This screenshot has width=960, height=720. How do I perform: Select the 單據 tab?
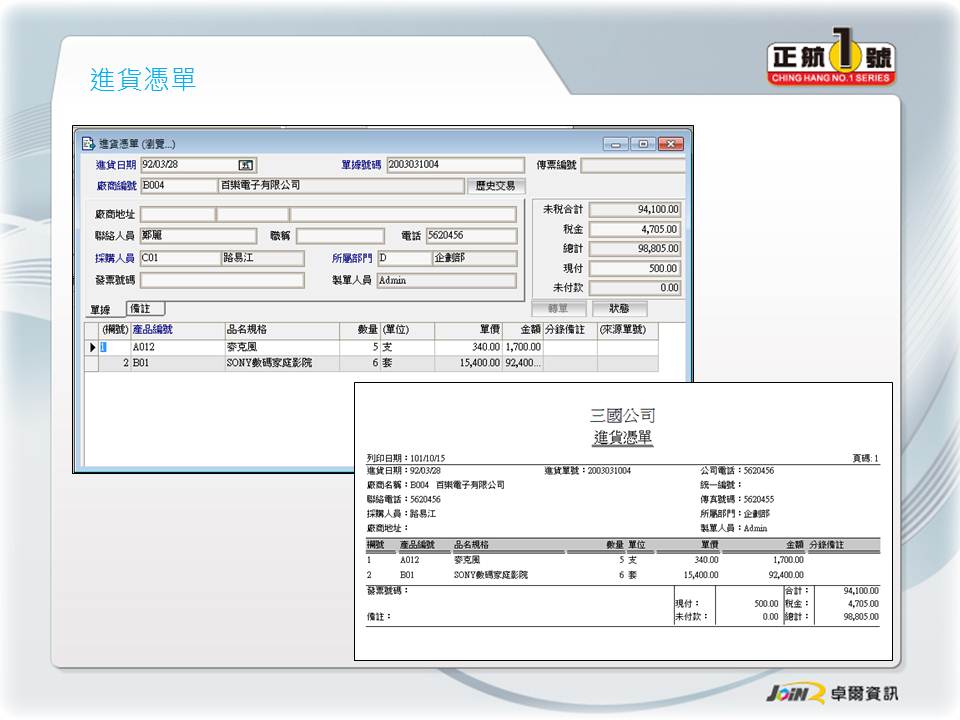100,310
